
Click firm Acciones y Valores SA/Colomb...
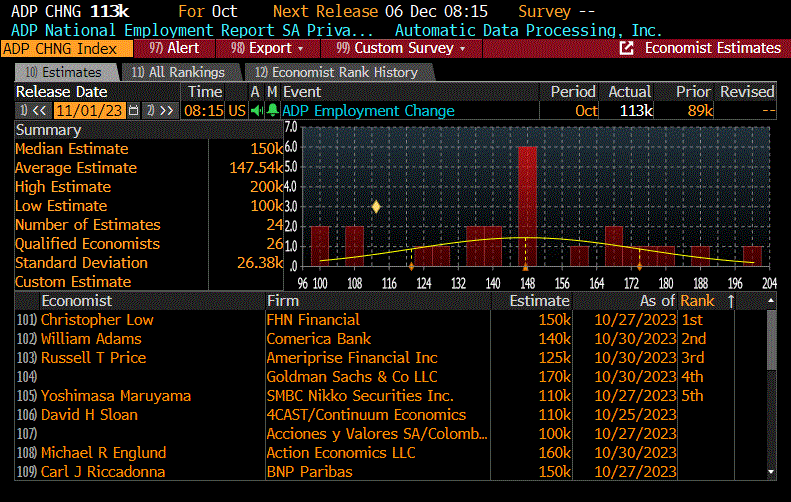click(x=377, y=434)
